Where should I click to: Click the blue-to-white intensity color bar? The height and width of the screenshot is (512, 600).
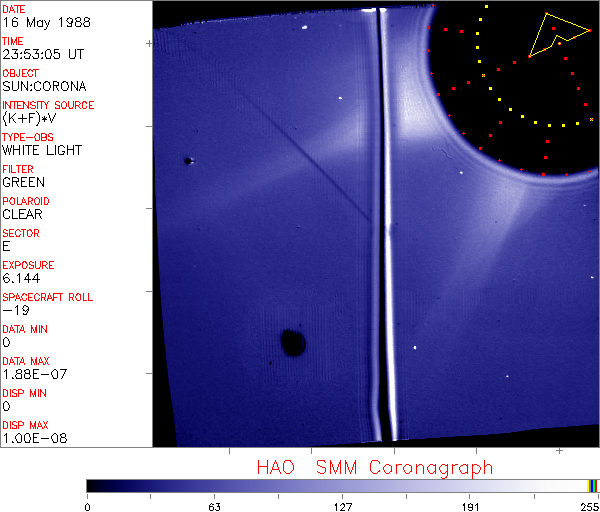tap(342, 486)
